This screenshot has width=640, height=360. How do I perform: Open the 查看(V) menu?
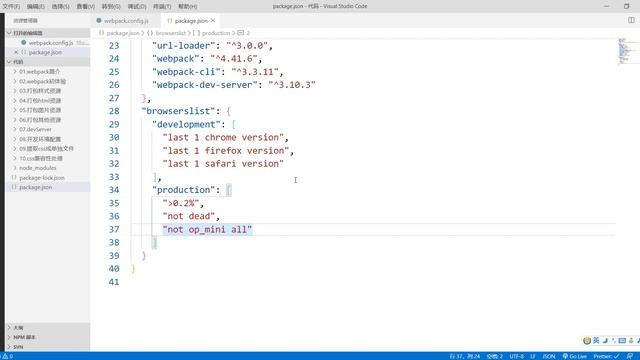pyautogui.click(x=86, y=7)
